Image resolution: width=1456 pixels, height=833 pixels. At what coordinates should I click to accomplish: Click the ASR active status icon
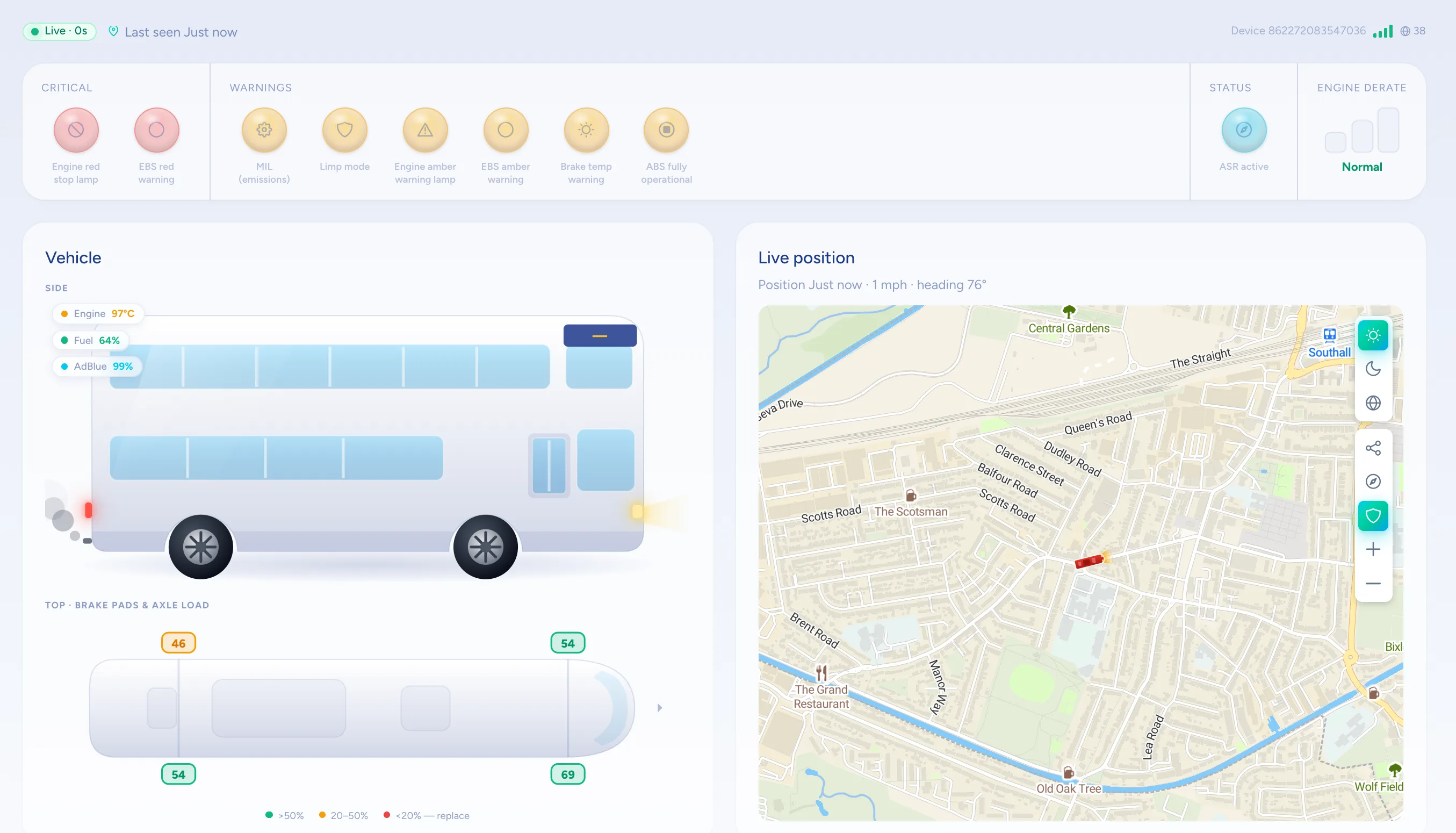tap(1244, 130)
